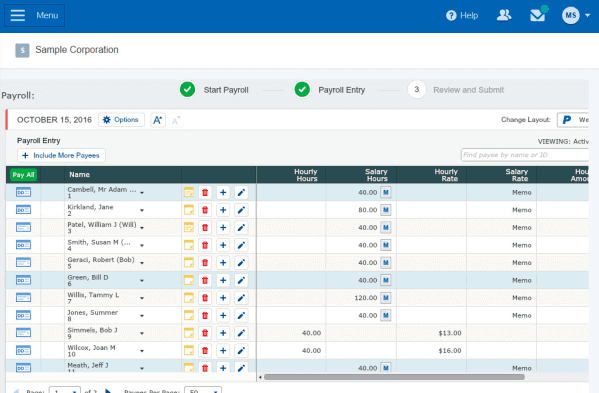Delete the Patel, William row
Screen dimensions: 599x393
(205, 228)
